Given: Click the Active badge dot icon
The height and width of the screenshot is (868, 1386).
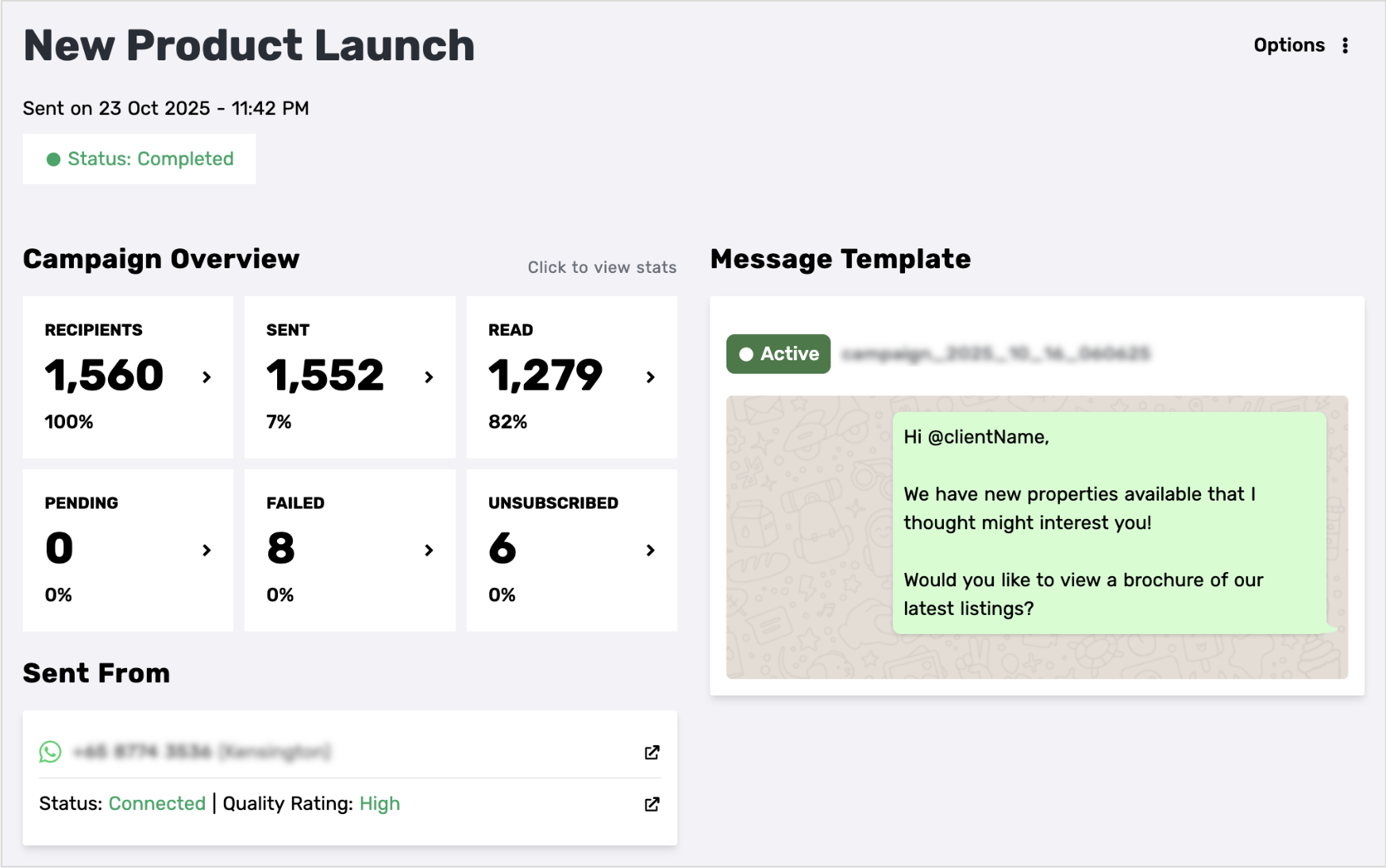Looking at the screenshot, I should pos(746,354).
